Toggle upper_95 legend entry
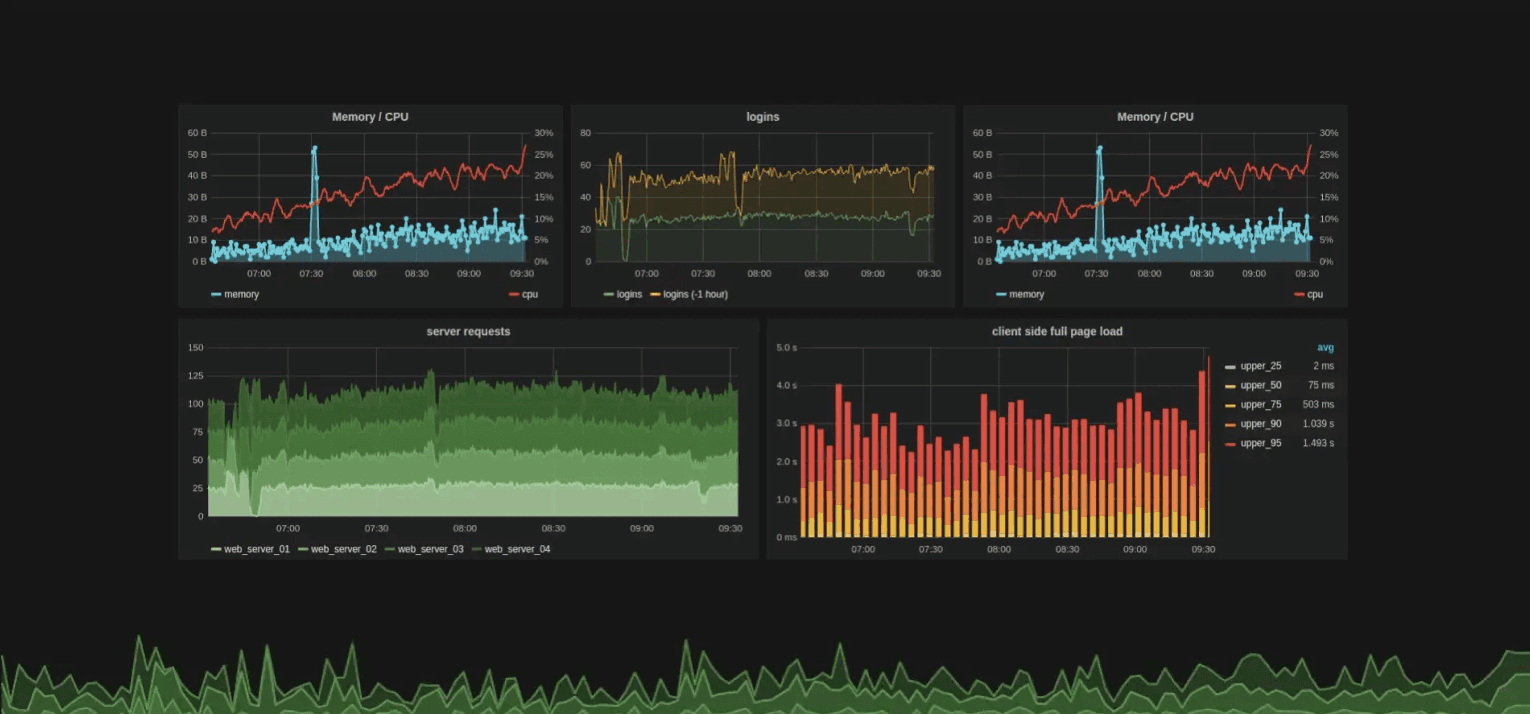The image size is (1530, 714). [1254, 442]
